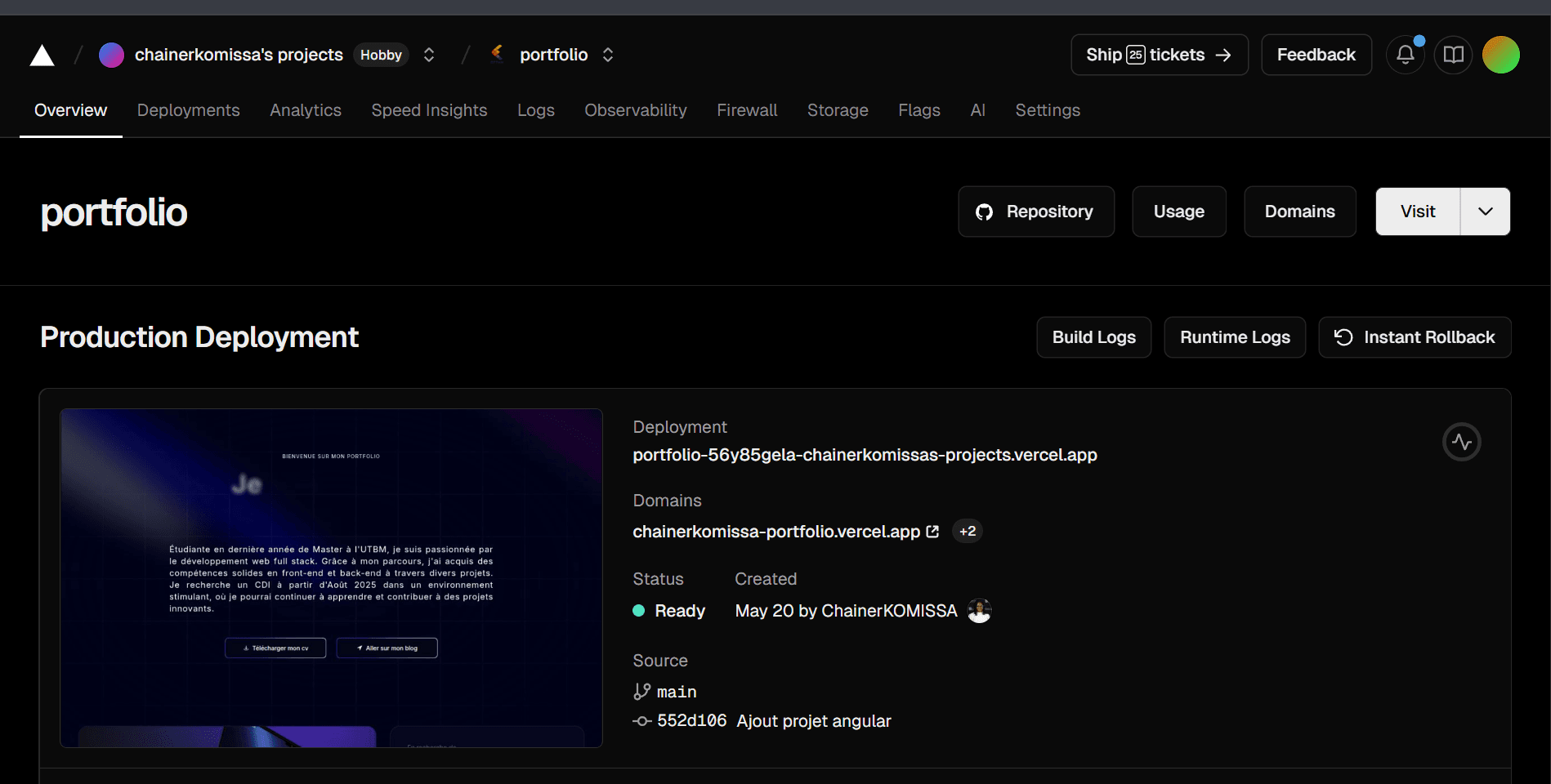Open Build Logs

(1093, 337)
